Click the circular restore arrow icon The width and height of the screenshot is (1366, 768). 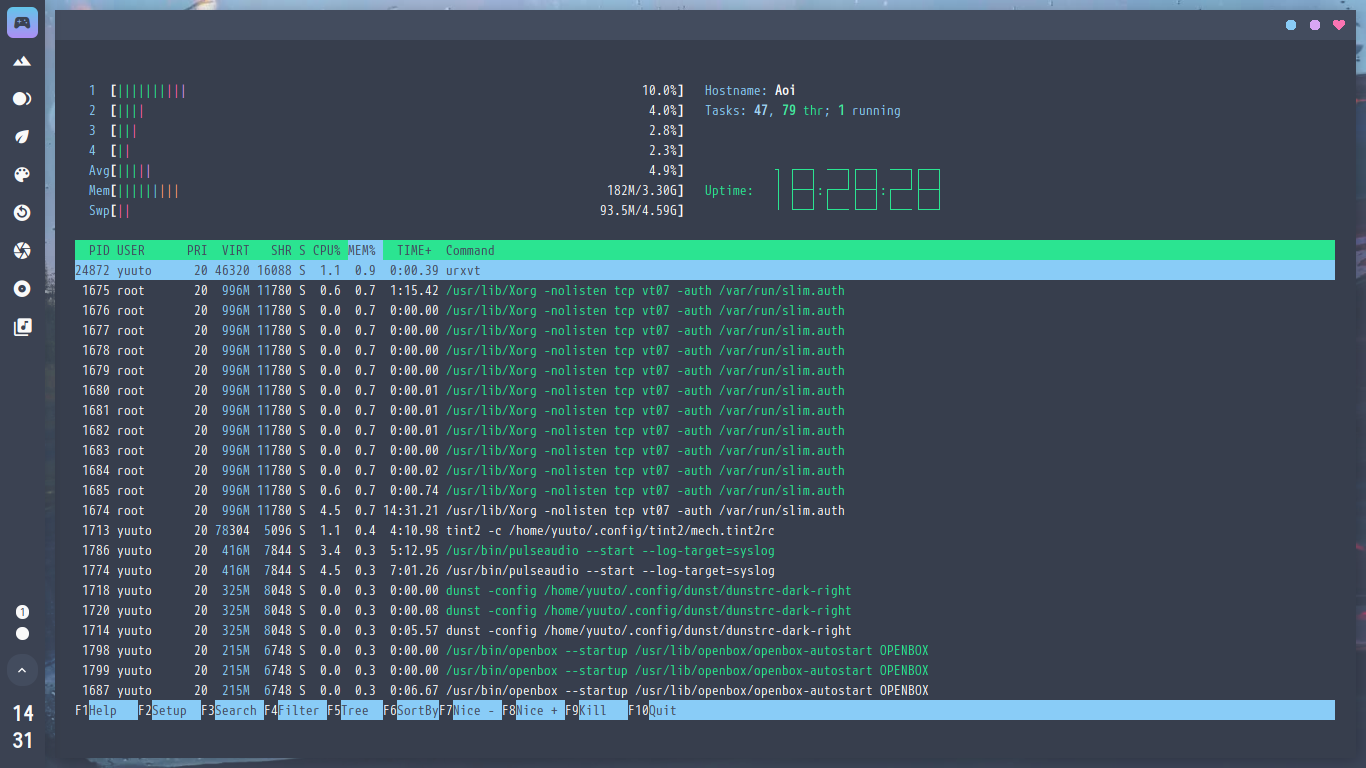coord(22,213)
